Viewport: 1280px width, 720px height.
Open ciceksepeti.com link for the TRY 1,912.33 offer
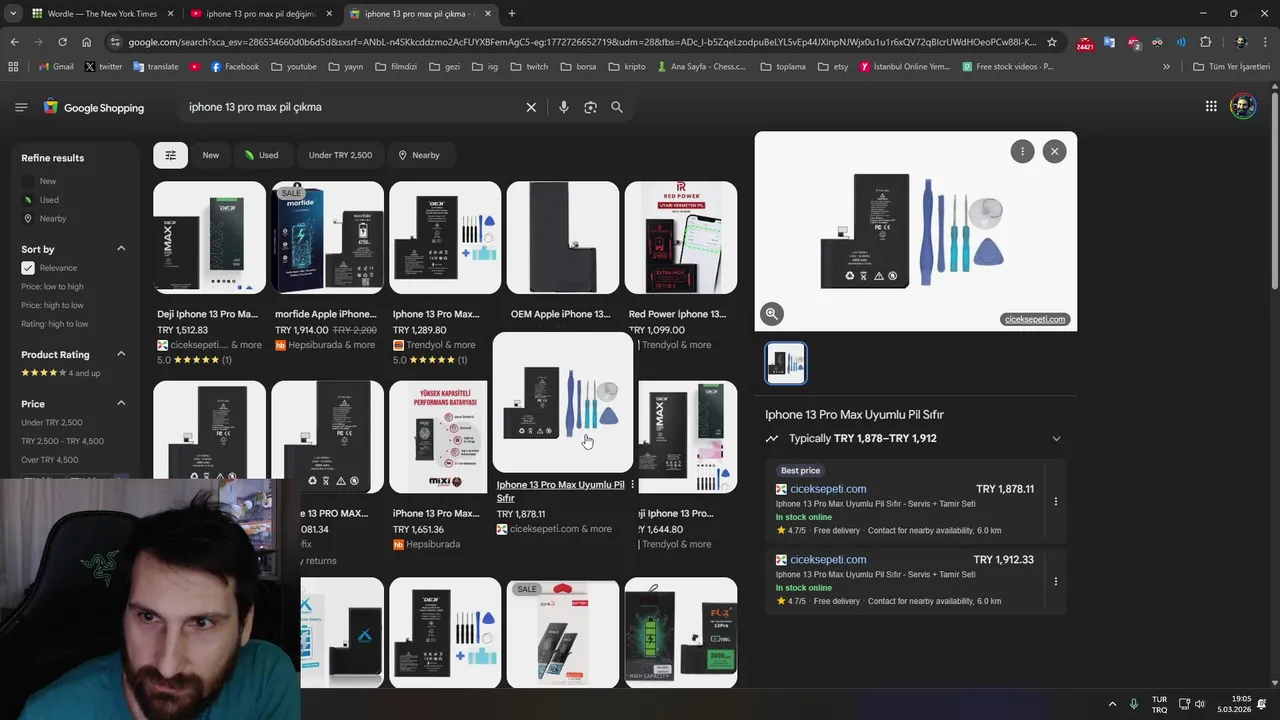point(828,560)
